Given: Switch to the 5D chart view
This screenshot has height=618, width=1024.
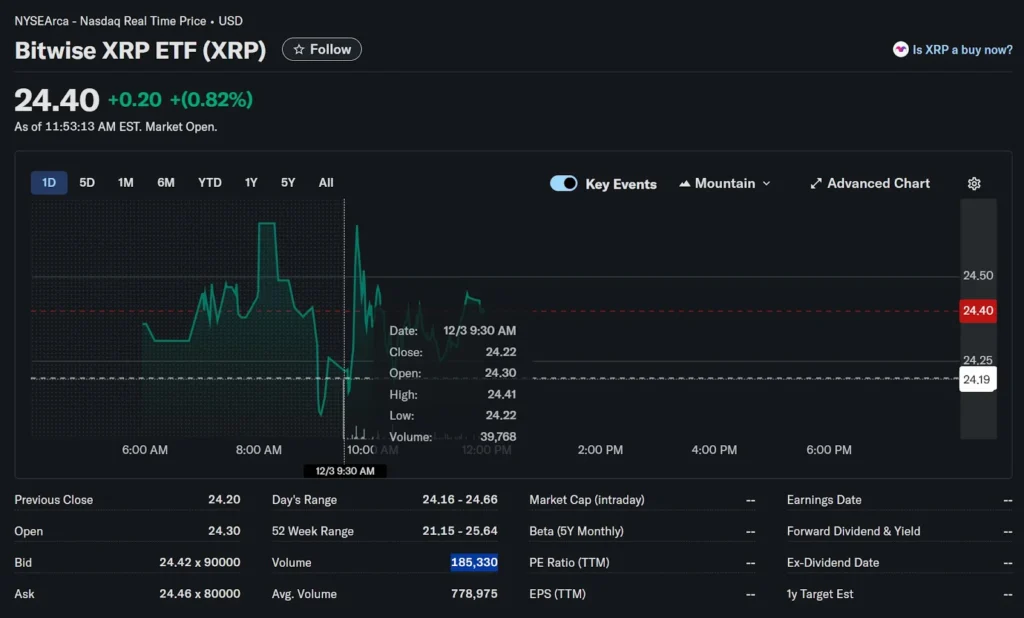Looking at the screenshot, I should click(86, 183).
